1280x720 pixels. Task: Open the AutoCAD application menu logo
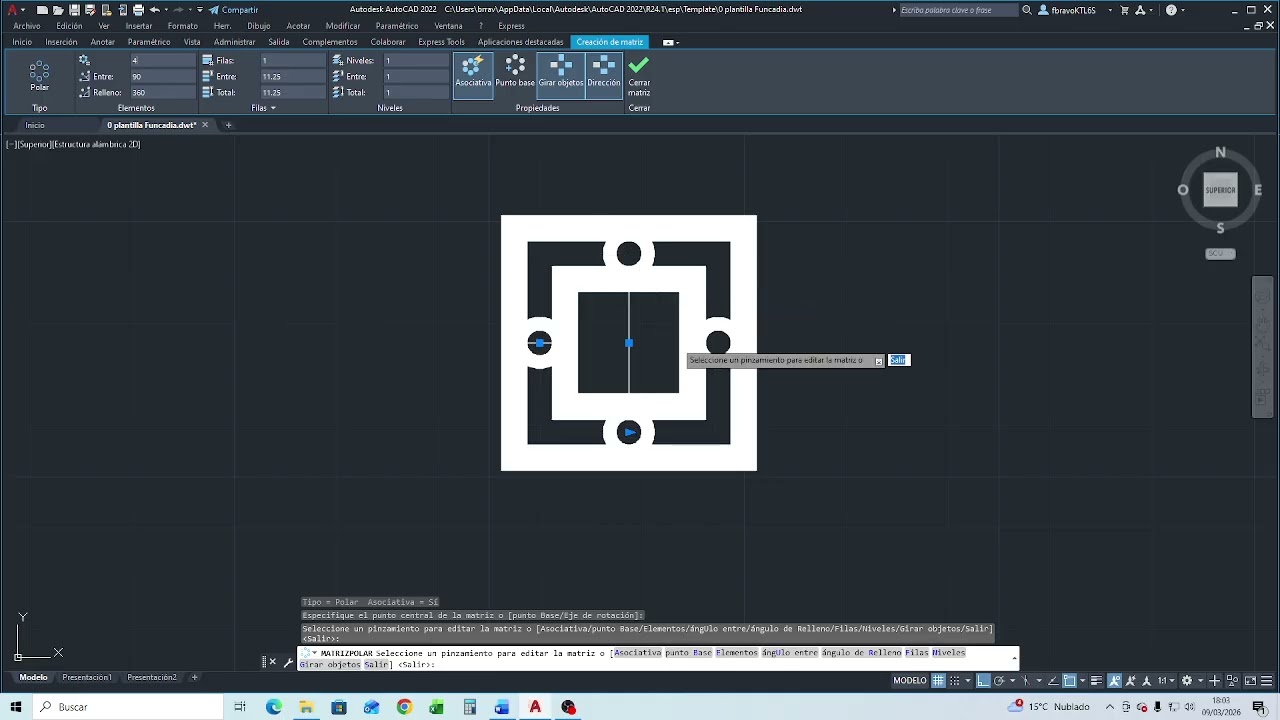pyautogui.click(x=13, y=10)
